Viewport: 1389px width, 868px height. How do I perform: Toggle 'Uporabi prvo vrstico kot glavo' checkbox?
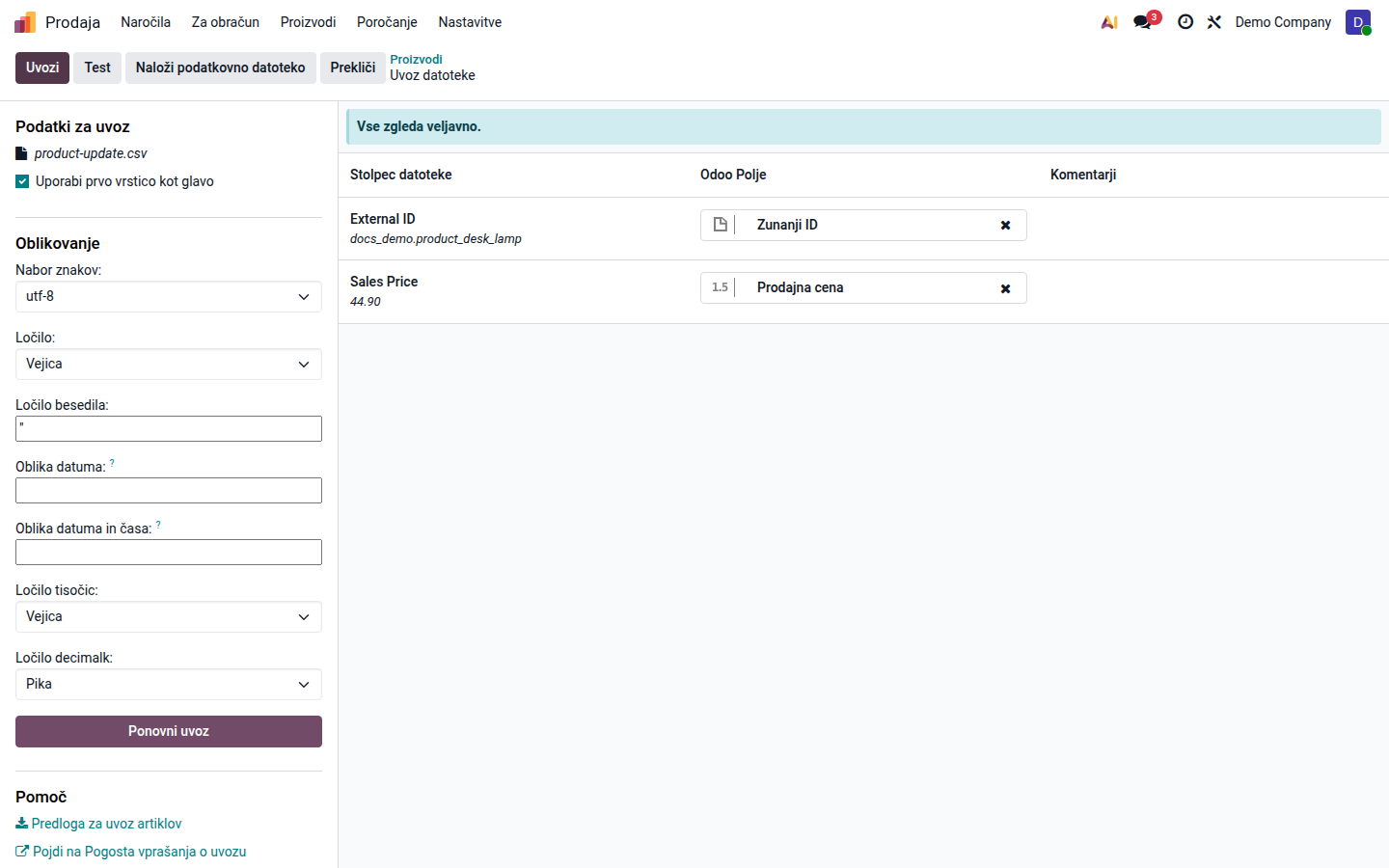[22, 181]
